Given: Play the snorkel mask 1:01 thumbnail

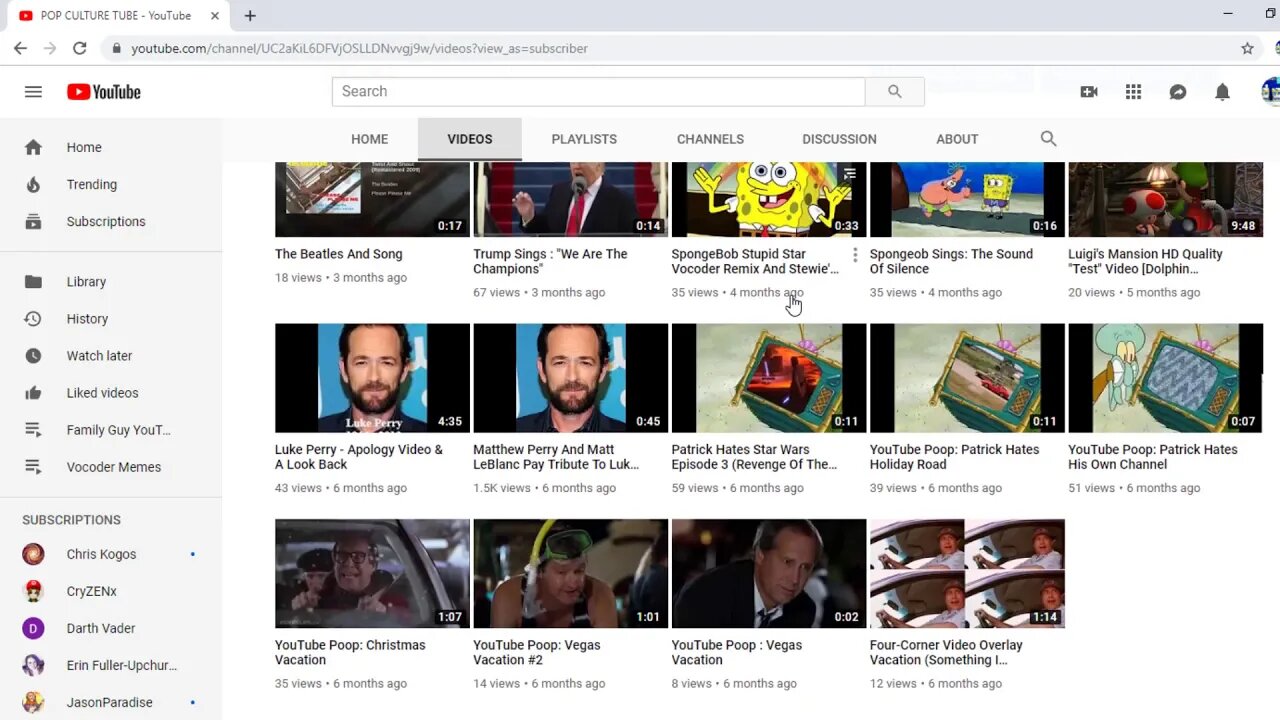Looking at the screenshot, I should click(x=570, y=573).
